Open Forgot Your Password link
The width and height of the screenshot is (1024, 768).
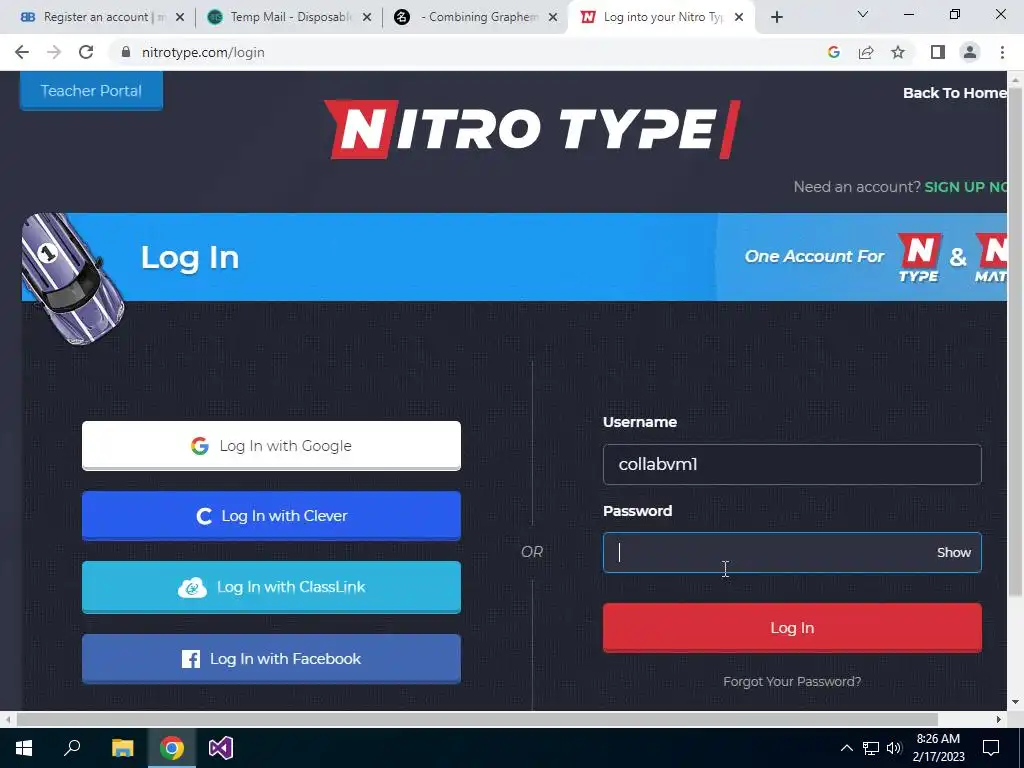coord(792,681)
